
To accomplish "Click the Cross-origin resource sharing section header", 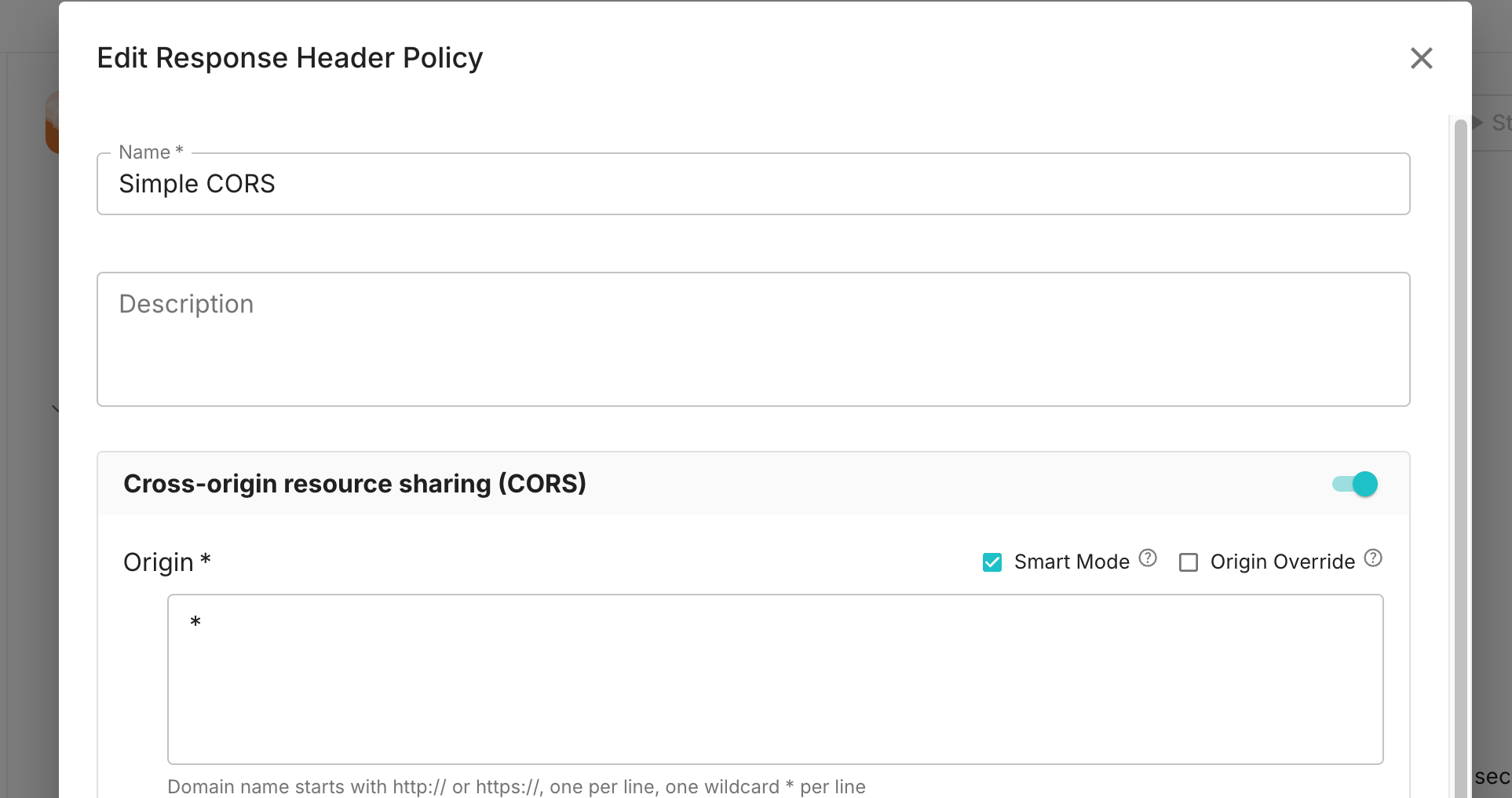I will click(355, 484).
